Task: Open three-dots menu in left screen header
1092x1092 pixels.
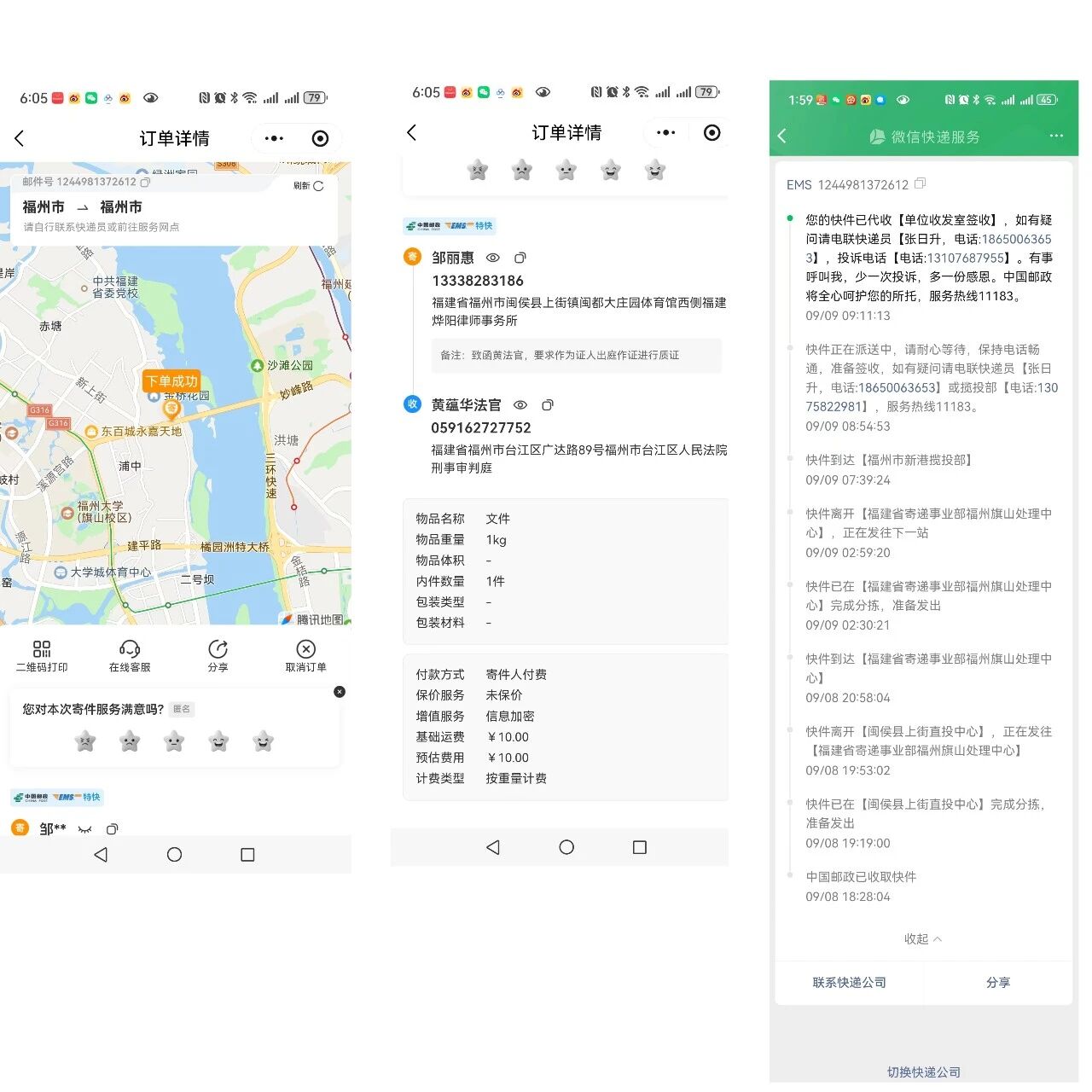Action: coord(274,138)
